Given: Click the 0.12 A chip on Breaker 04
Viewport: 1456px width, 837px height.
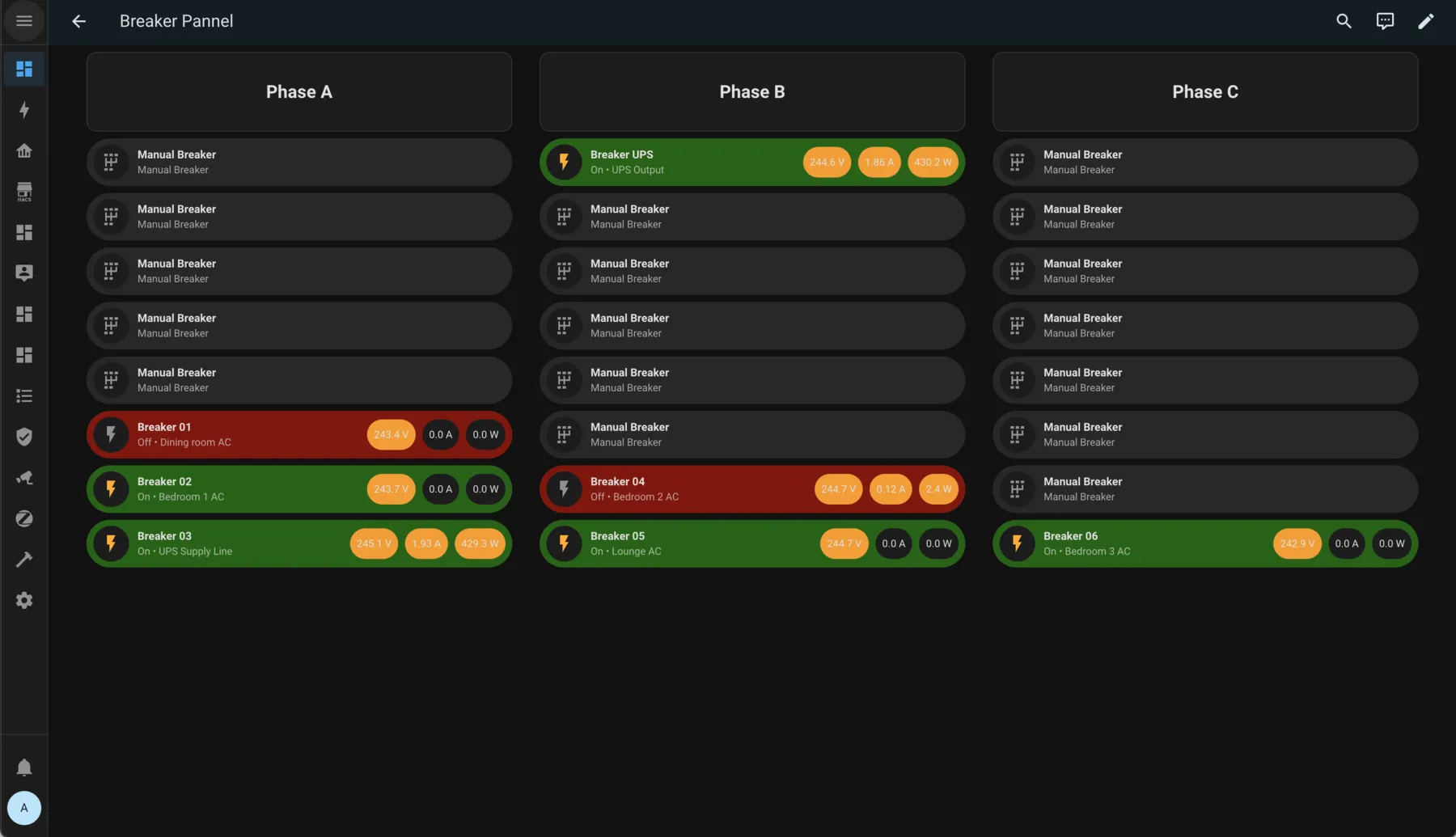Looking at the screenshot, I should pyautogui.click(x=891, y=489).
